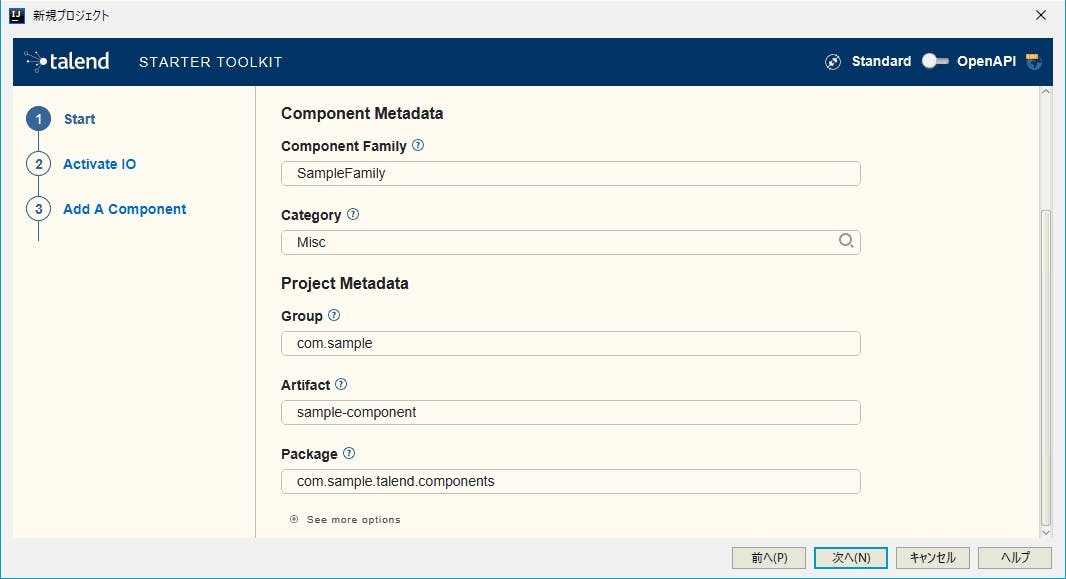
Task: Open the Artifact help icon
Action: click(341, 384)
